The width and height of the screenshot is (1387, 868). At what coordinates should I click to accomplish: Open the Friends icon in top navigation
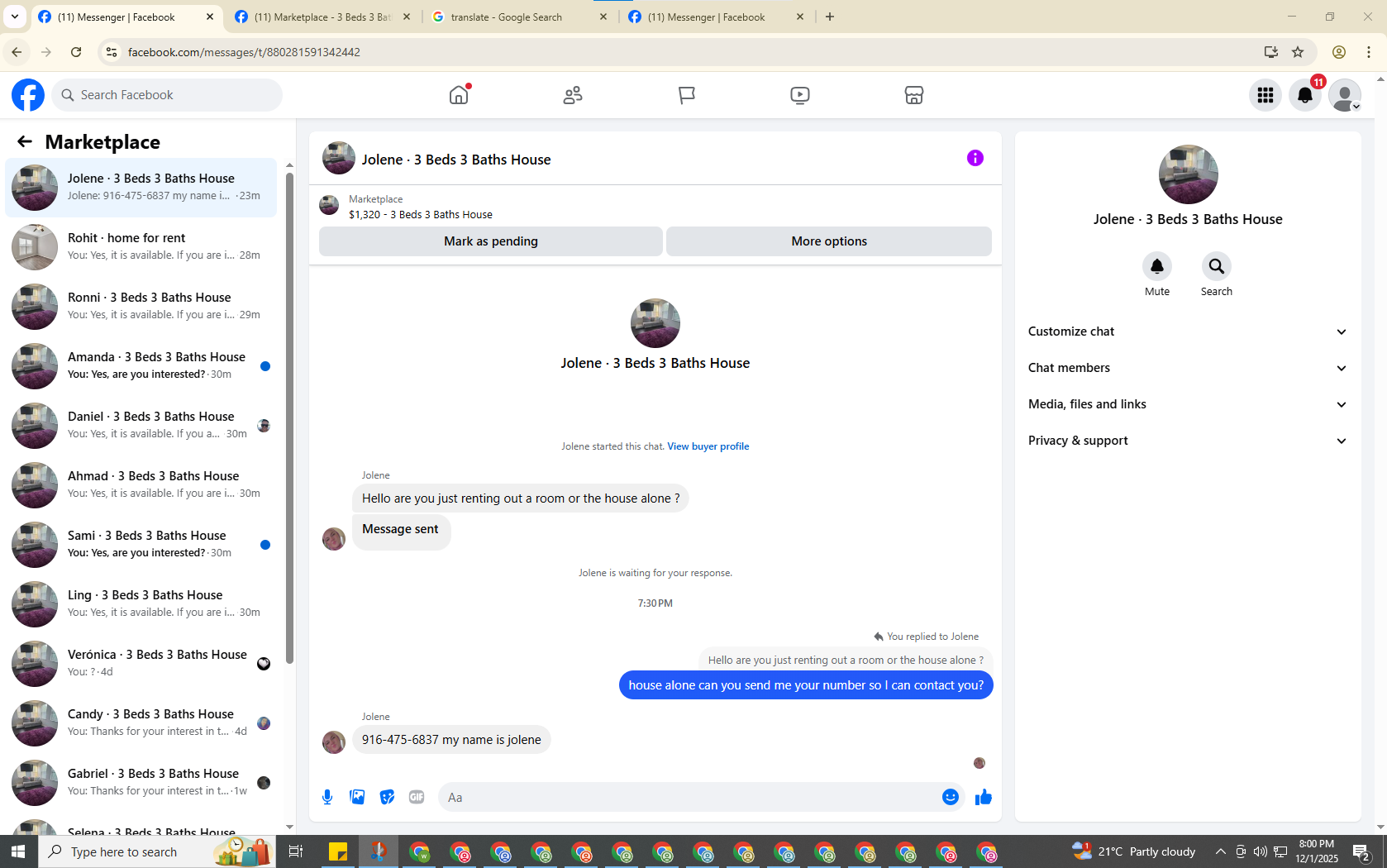tap(573, 95)
